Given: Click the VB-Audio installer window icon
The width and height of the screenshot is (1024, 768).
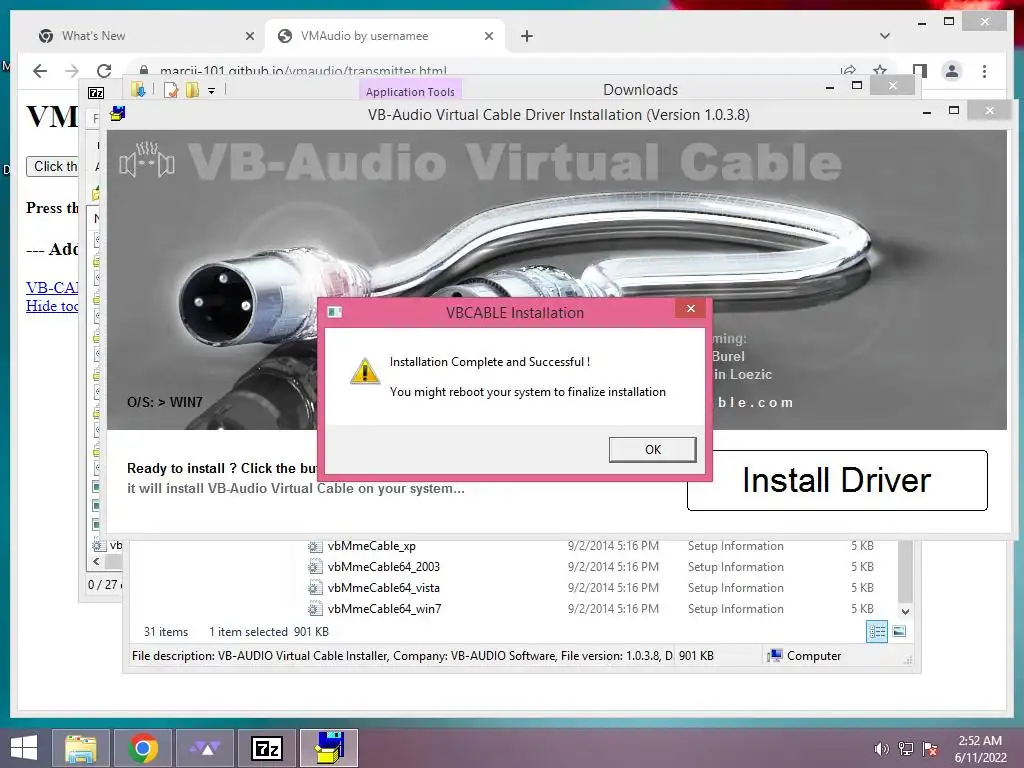Looking at the screenshot, I should 118,114.
